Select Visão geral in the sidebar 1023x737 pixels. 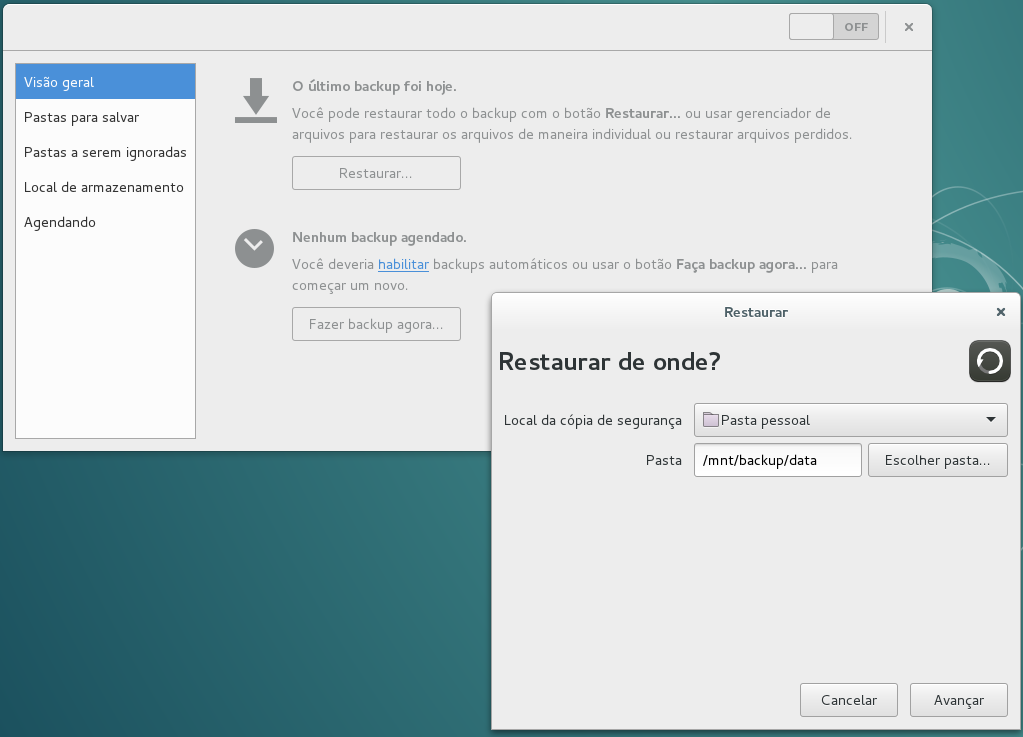pos(105,82)
